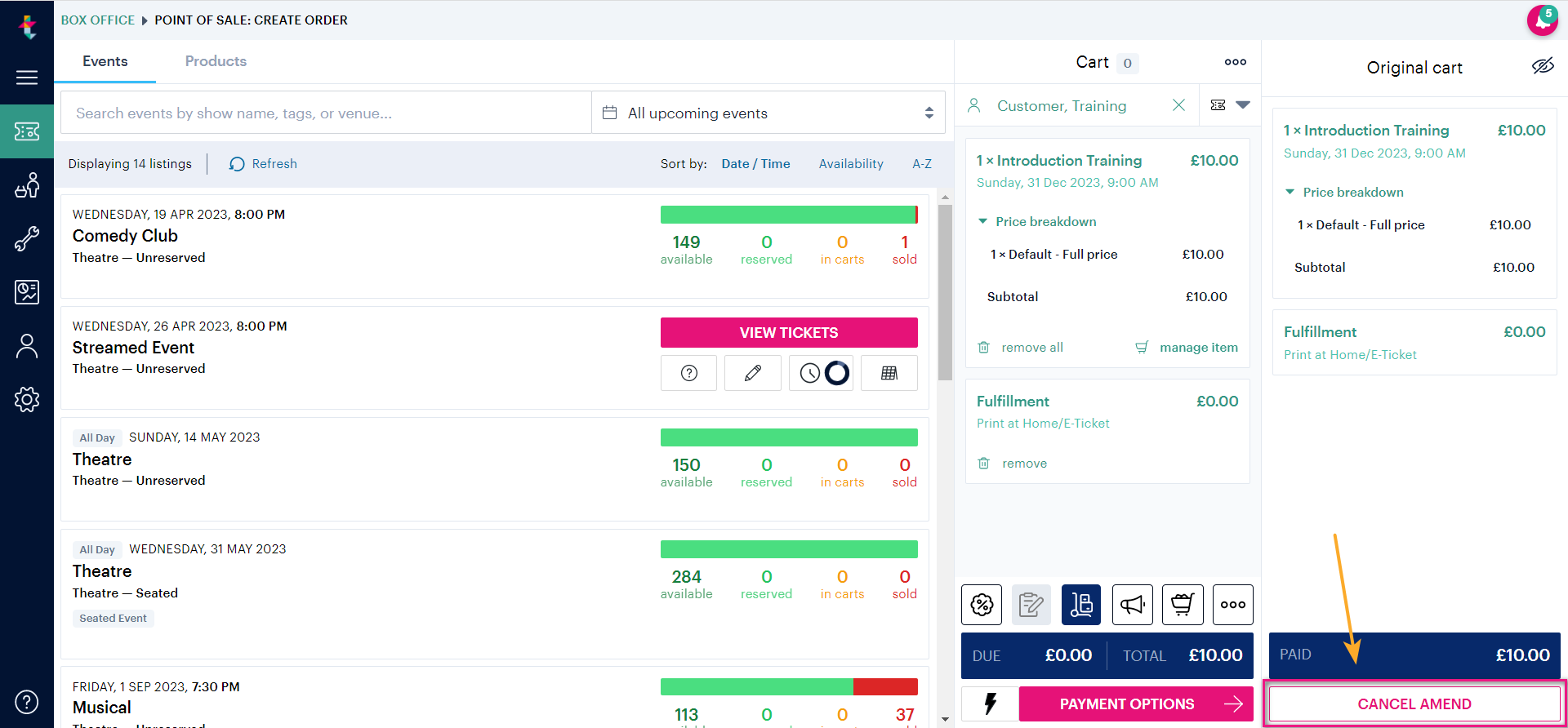This screenshot has height=728, width=1568.
Task: Click the megaphone marketing icon
Action: coord(1132,605)
